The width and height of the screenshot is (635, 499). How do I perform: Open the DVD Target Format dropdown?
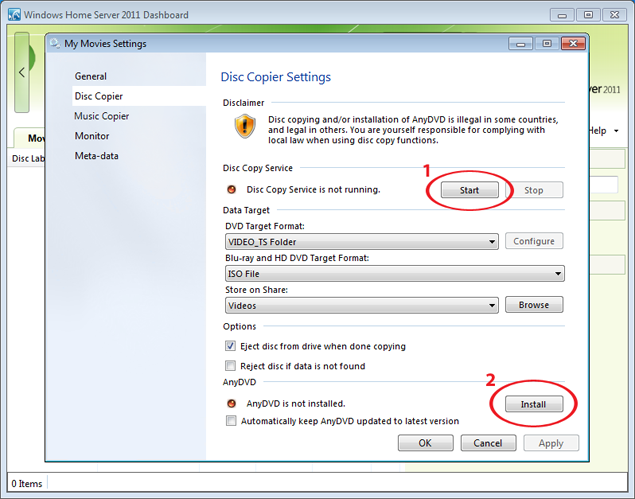coord(362,242)
